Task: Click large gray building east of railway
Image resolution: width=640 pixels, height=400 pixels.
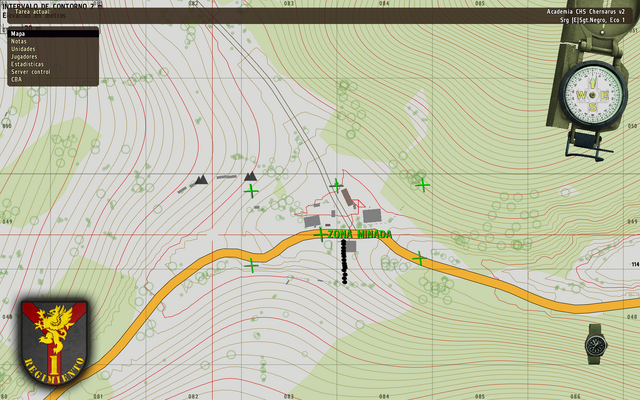Action: tap(372, 216)
